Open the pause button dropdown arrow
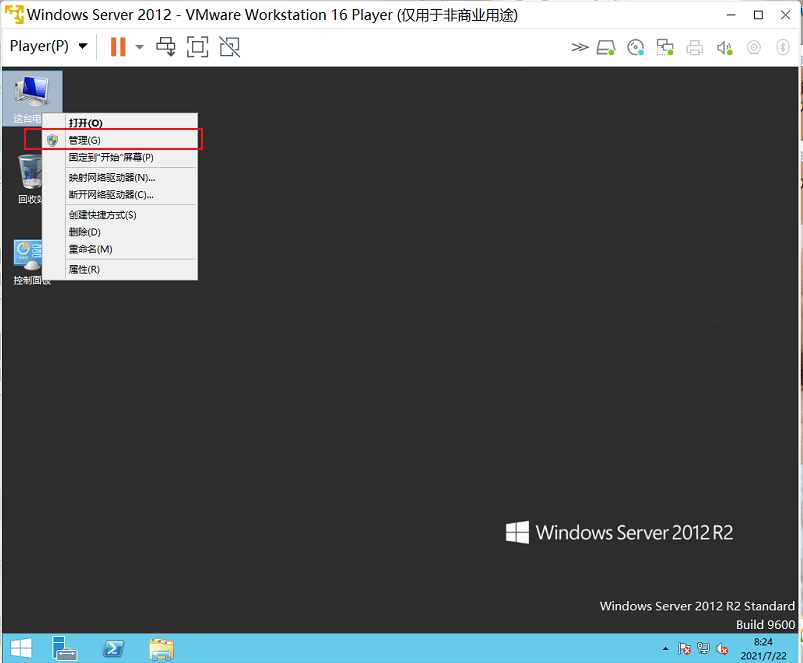Screen dimensions: 803x663 139,46
